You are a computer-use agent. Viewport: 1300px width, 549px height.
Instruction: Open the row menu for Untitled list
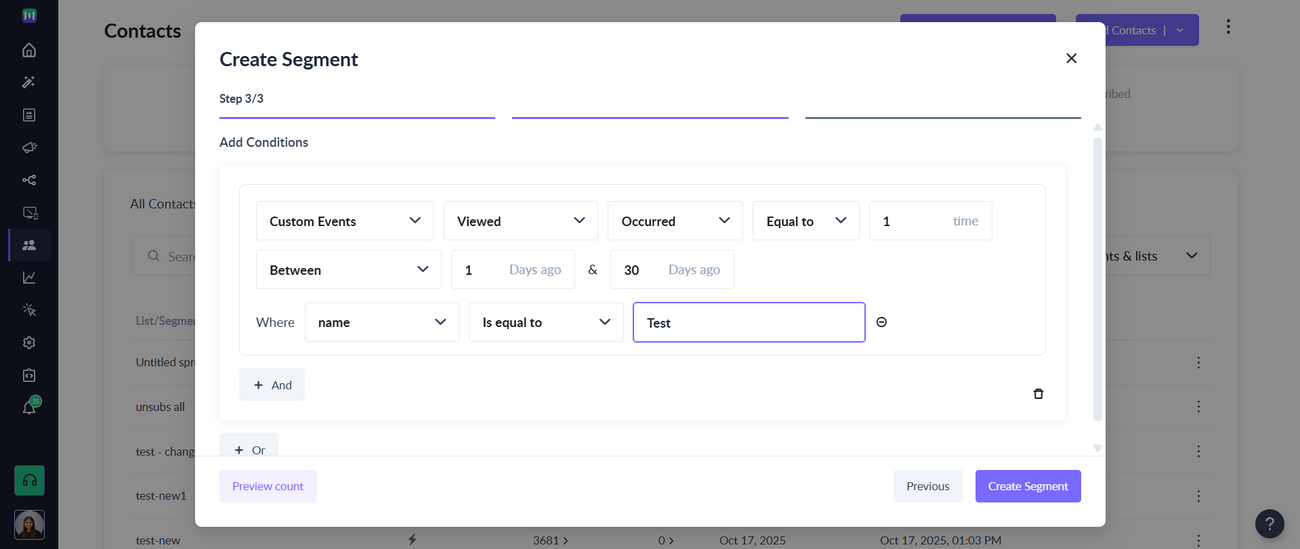(1198, 362)
